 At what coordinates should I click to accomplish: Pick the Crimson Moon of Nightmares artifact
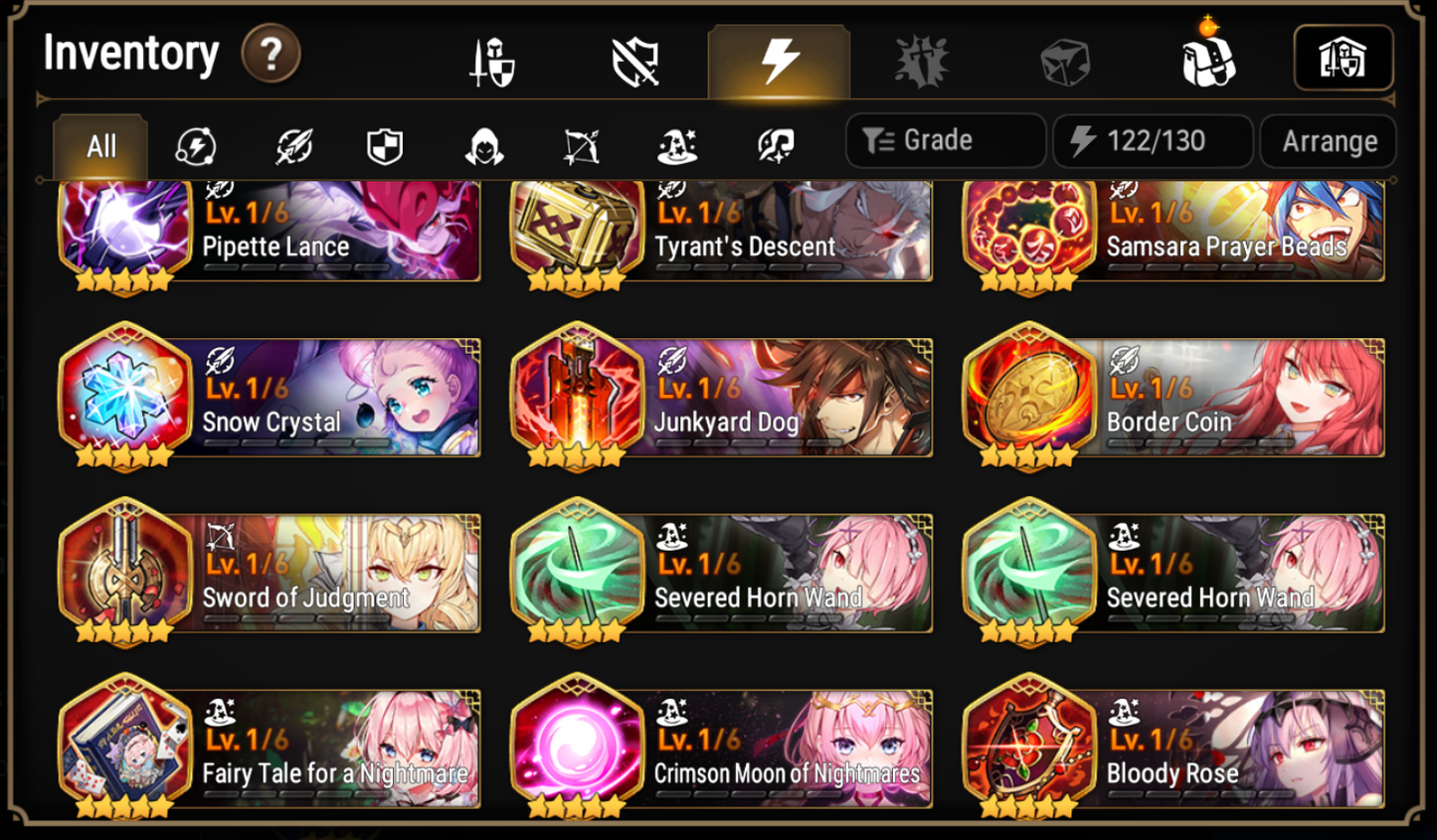pos(721,747)
